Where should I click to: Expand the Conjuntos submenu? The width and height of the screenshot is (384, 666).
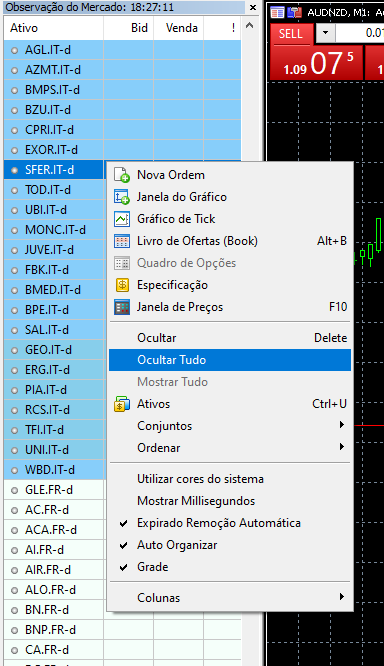click(230, 426)
